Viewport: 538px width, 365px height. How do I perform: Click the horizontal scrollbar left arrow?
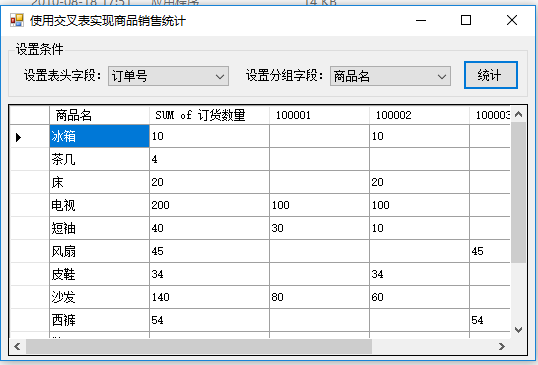(17, 346)
